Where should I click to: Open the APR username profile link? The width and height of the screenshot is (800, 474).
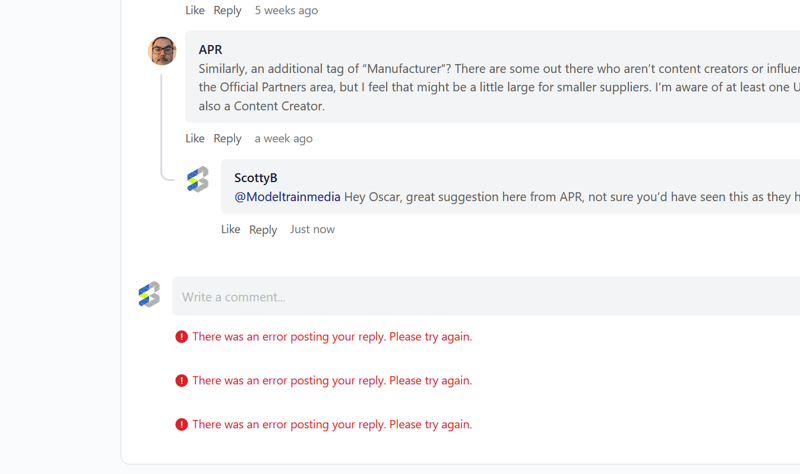[x=210, y=49]
